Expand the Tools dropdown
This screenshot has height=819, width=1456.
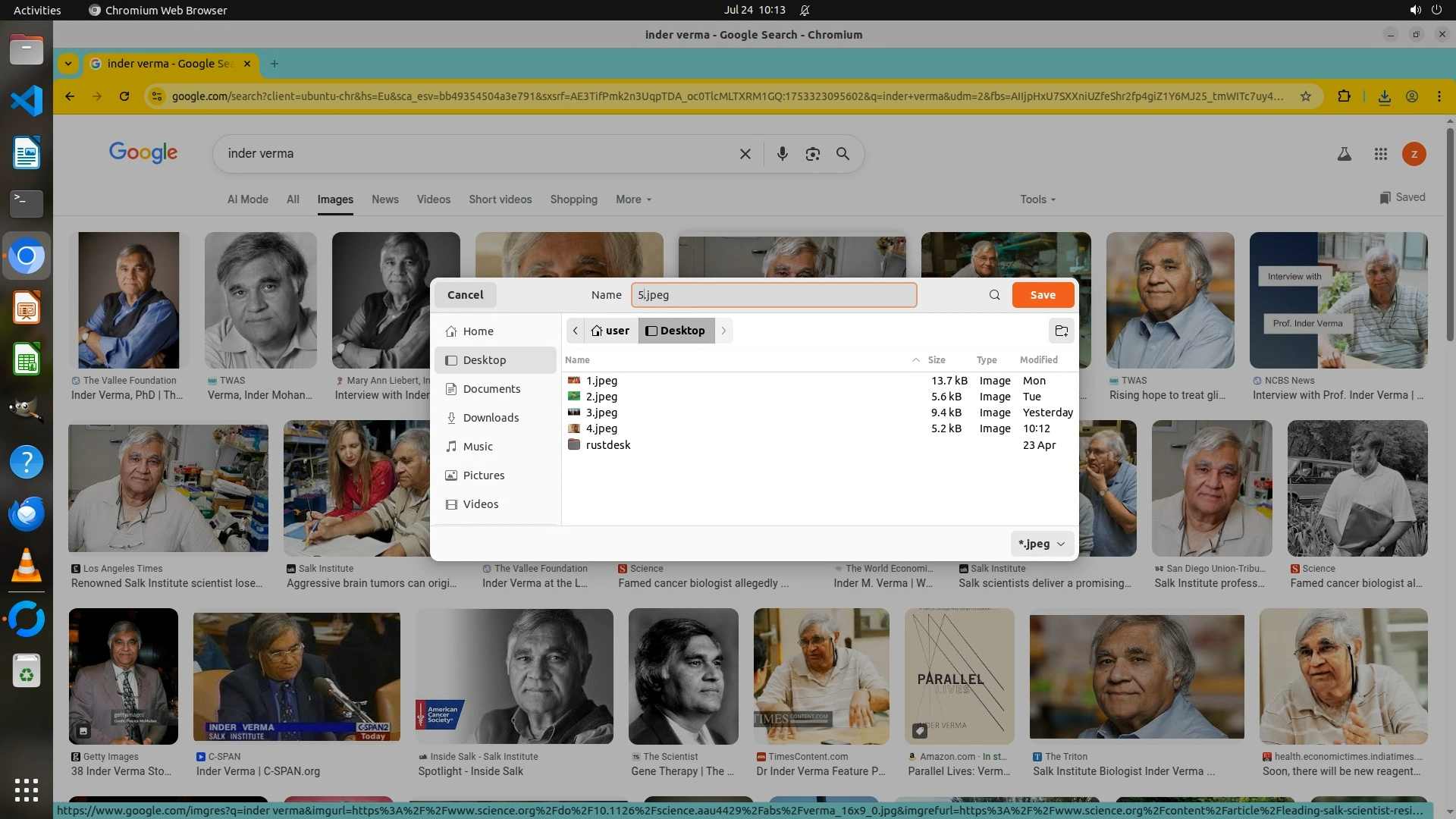pos(1037,199)
